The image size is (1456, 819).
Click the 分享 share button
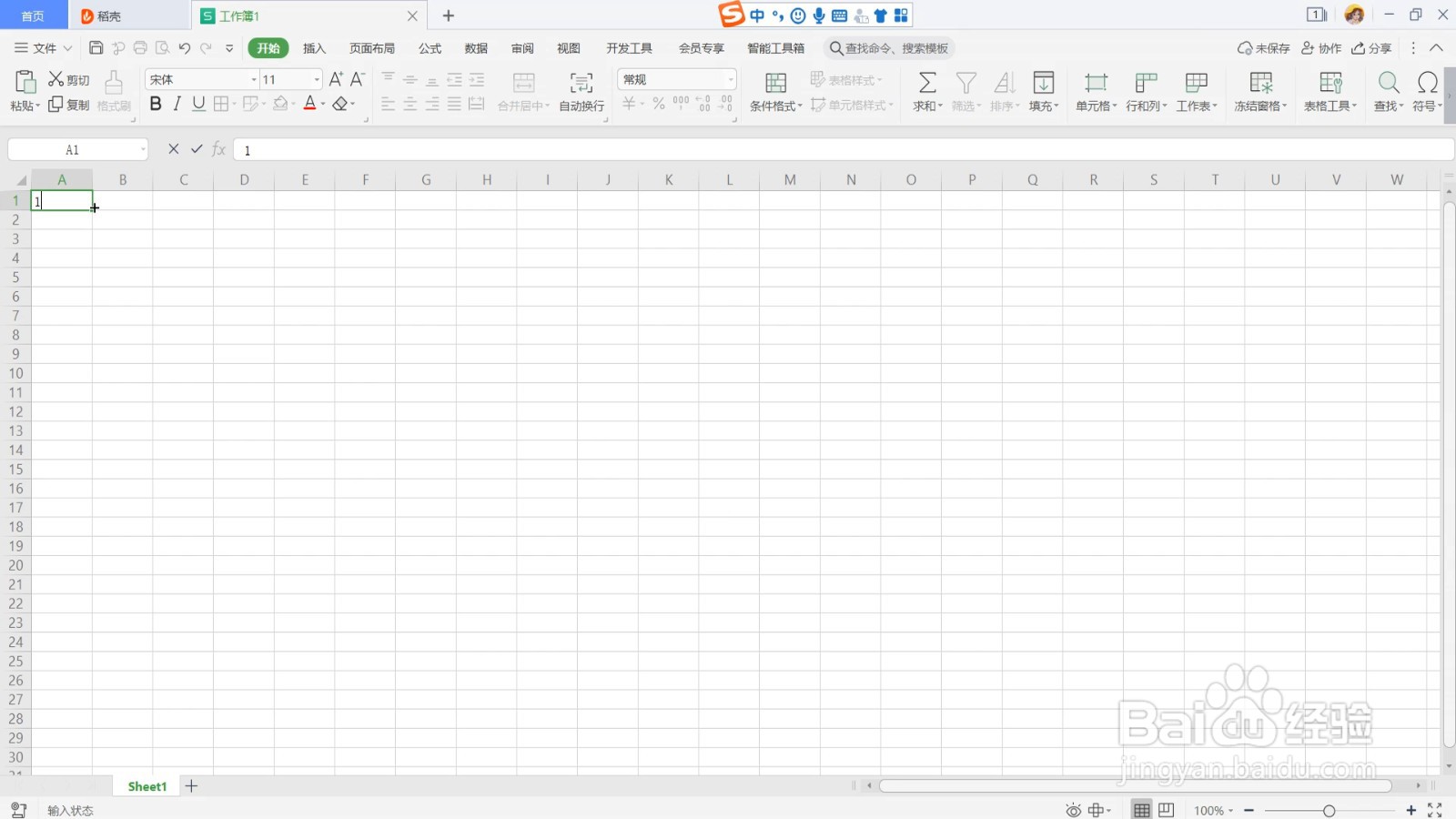click(1371, 48)
